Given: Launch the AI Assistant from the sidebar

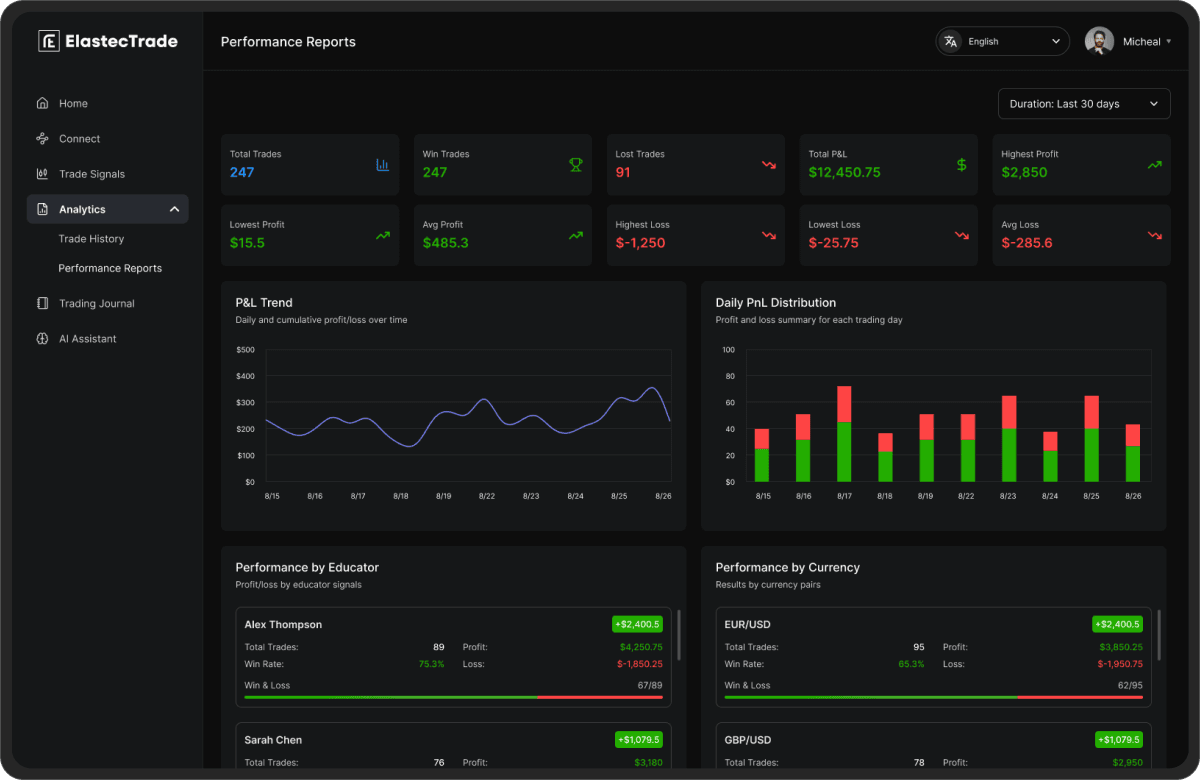Looking at the screenshot, I should point(42,338).
